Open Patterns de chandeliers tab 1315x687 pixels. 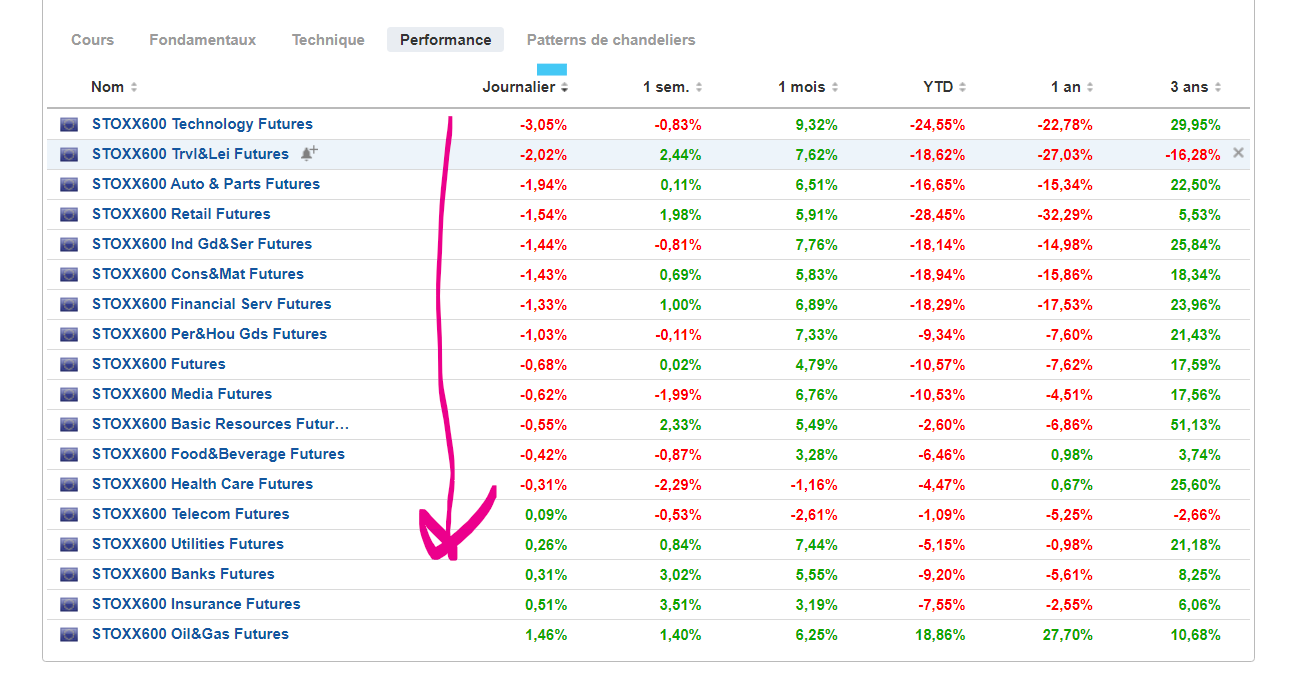611,40
